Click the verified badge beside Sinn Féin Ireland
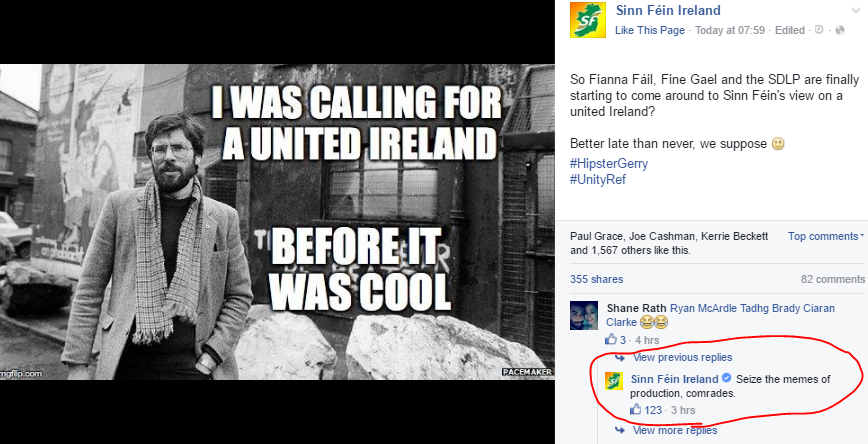 coord(727,379)
